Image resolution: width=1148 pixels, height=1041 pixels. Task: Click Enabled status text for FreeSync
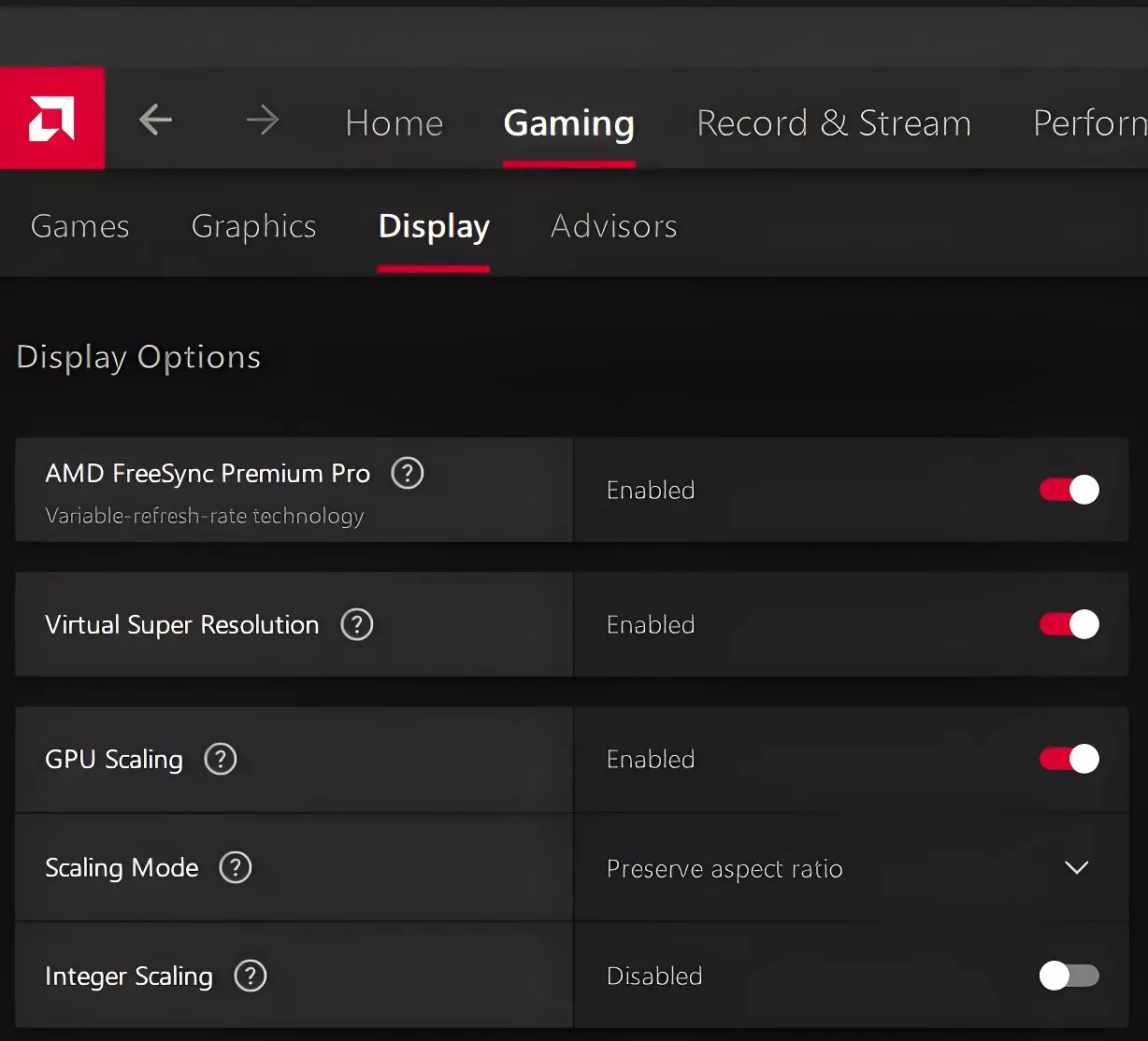(x=651, y=490)
